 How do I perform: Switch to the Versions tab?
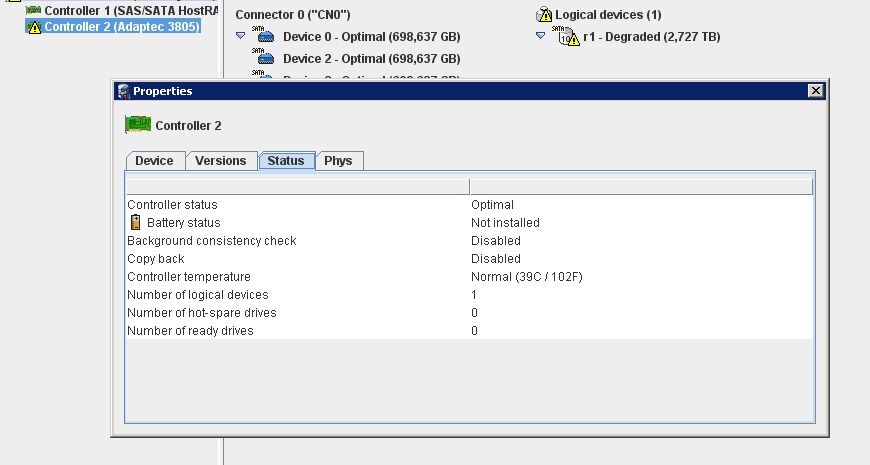[x=221, y=161]
